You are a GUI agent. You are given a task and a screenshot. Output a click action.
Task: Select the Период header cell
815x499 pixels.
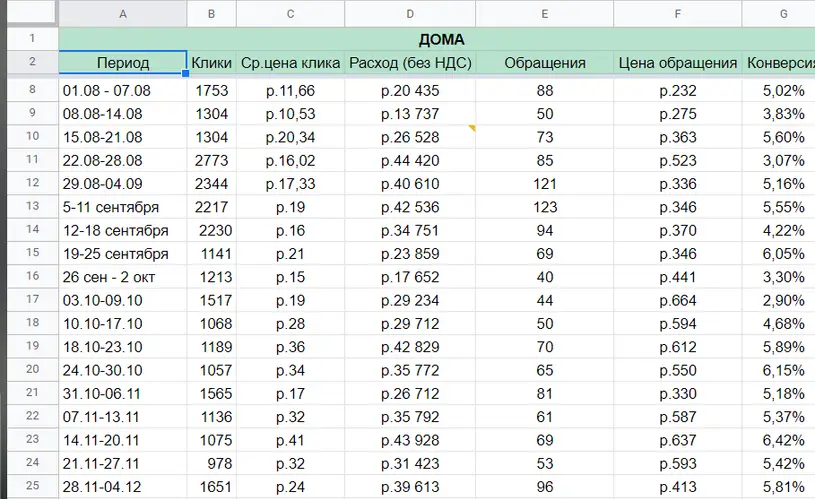click(123, 62)
